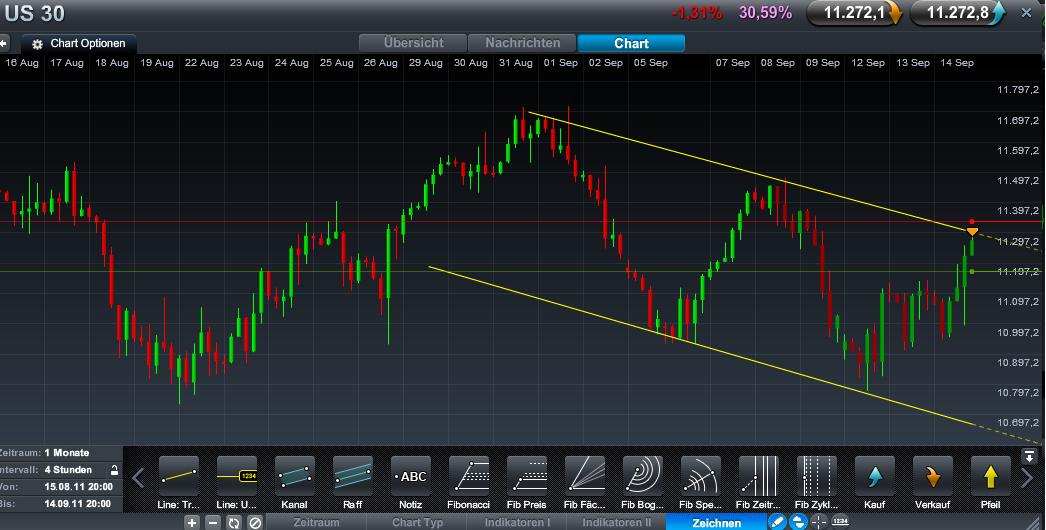
Task: Toggle the 1234 price label display
Action: (841, 522)
